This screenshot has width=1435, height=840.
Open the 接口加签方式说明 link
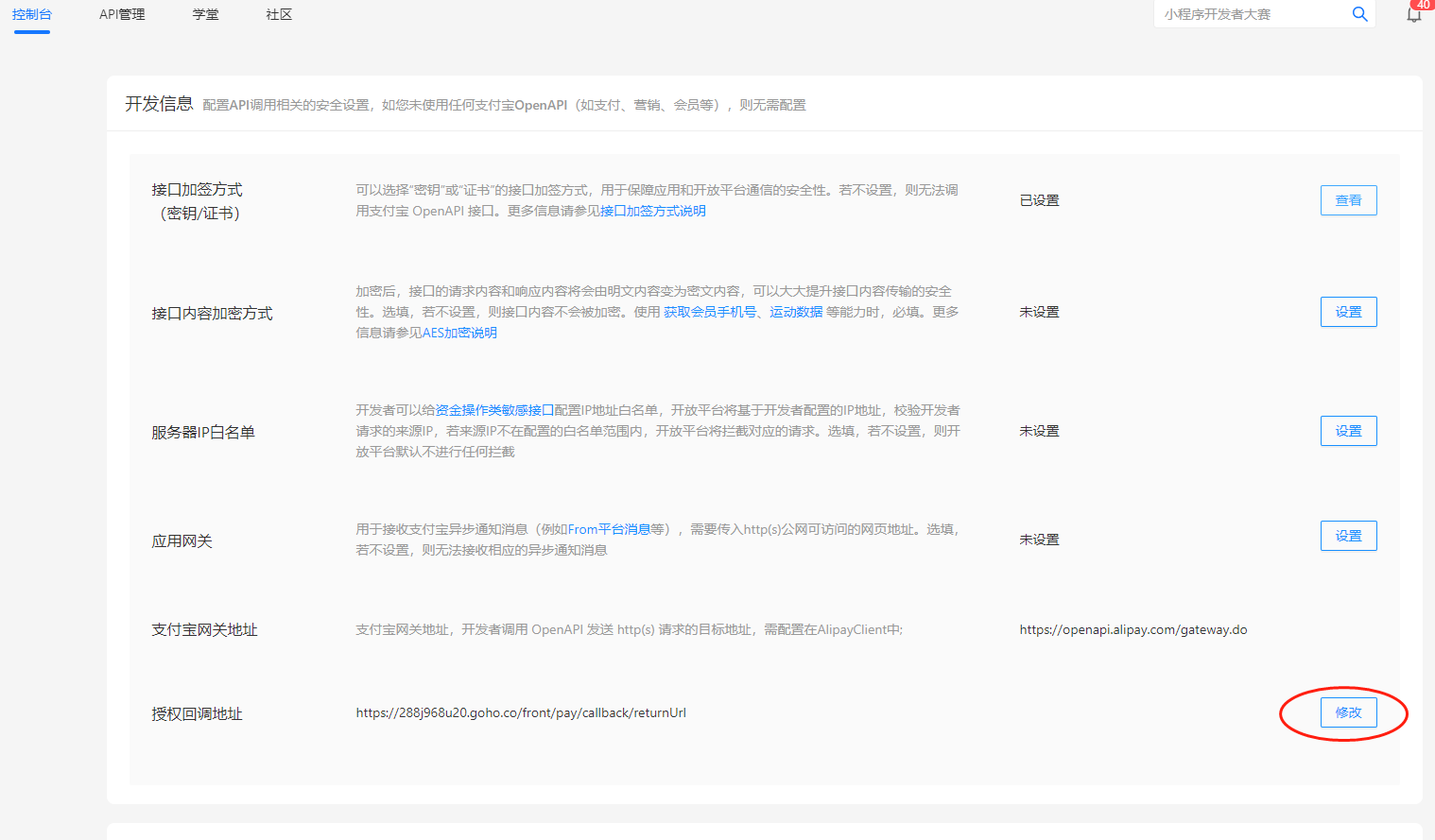[652, 211]
